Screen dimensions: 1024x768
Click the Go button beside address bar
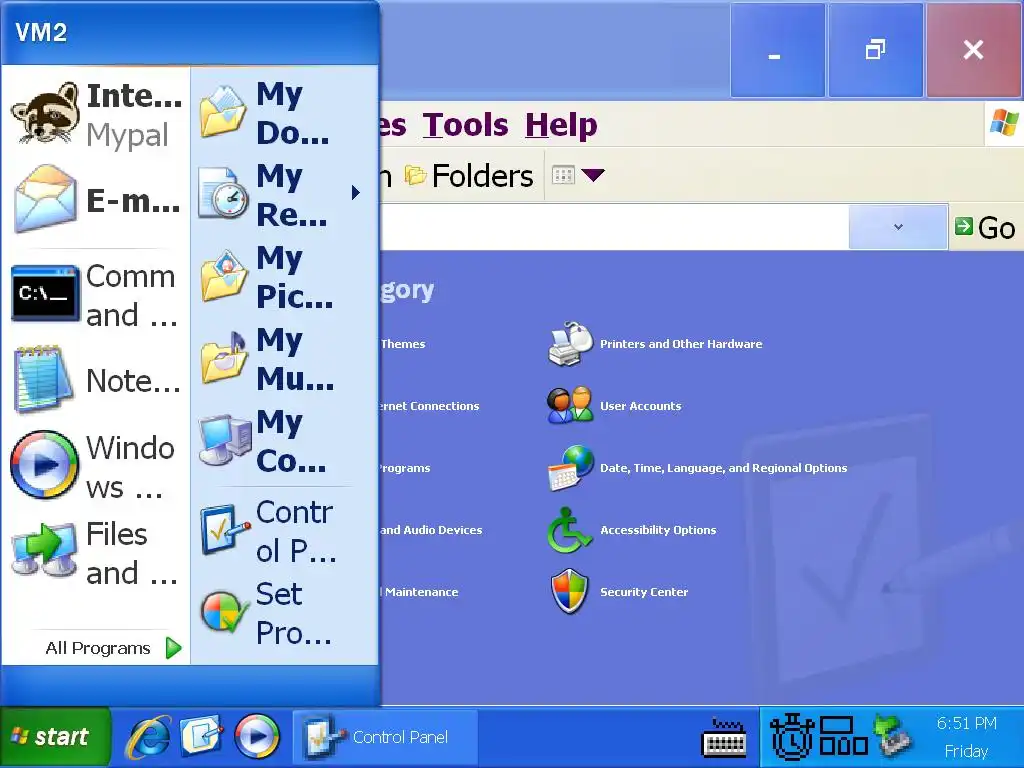click(x=985, y=227)
